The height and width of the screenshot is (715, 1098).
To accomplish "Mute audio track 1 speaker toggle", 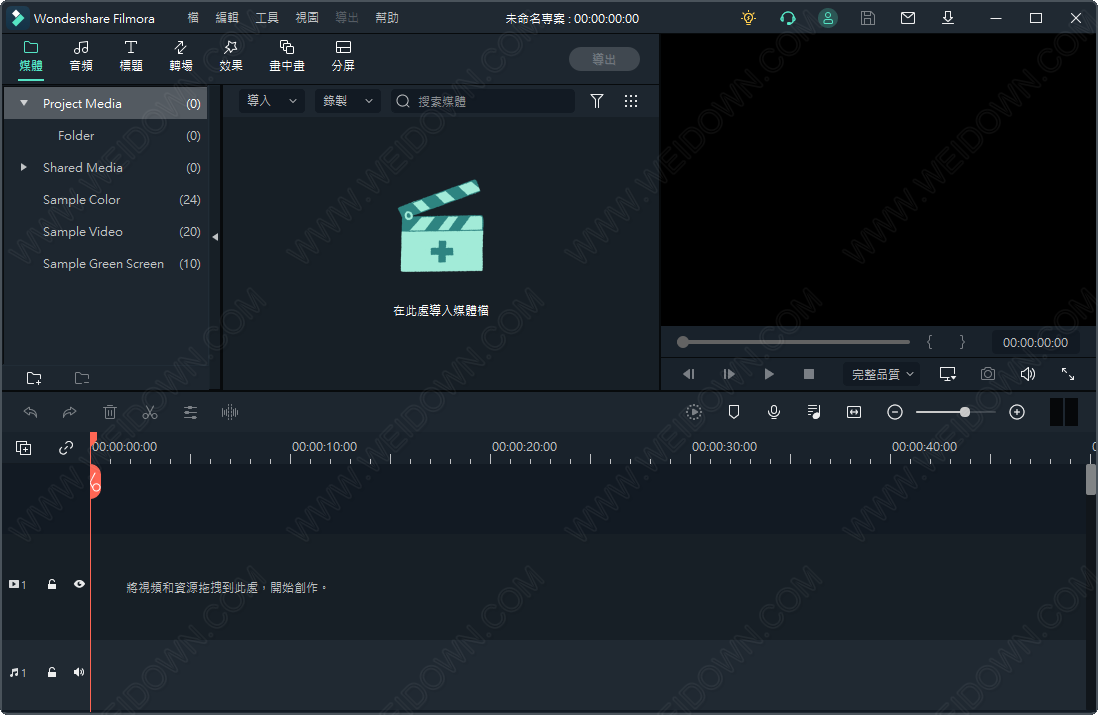I will tap(79, 672).
